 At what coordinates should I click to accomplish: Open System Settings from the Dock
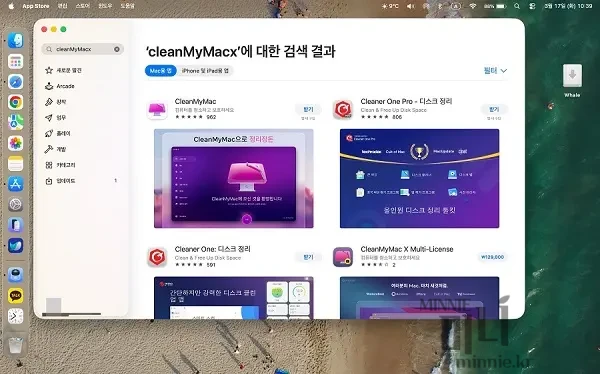(x=16, y=204)
